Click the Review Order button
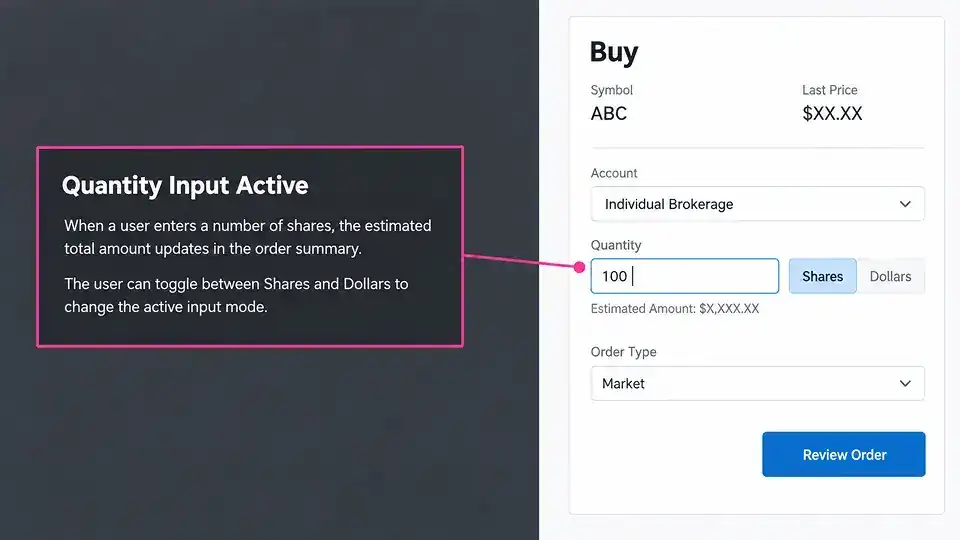Screen dimensions: 960x540 tap(844, 454)
